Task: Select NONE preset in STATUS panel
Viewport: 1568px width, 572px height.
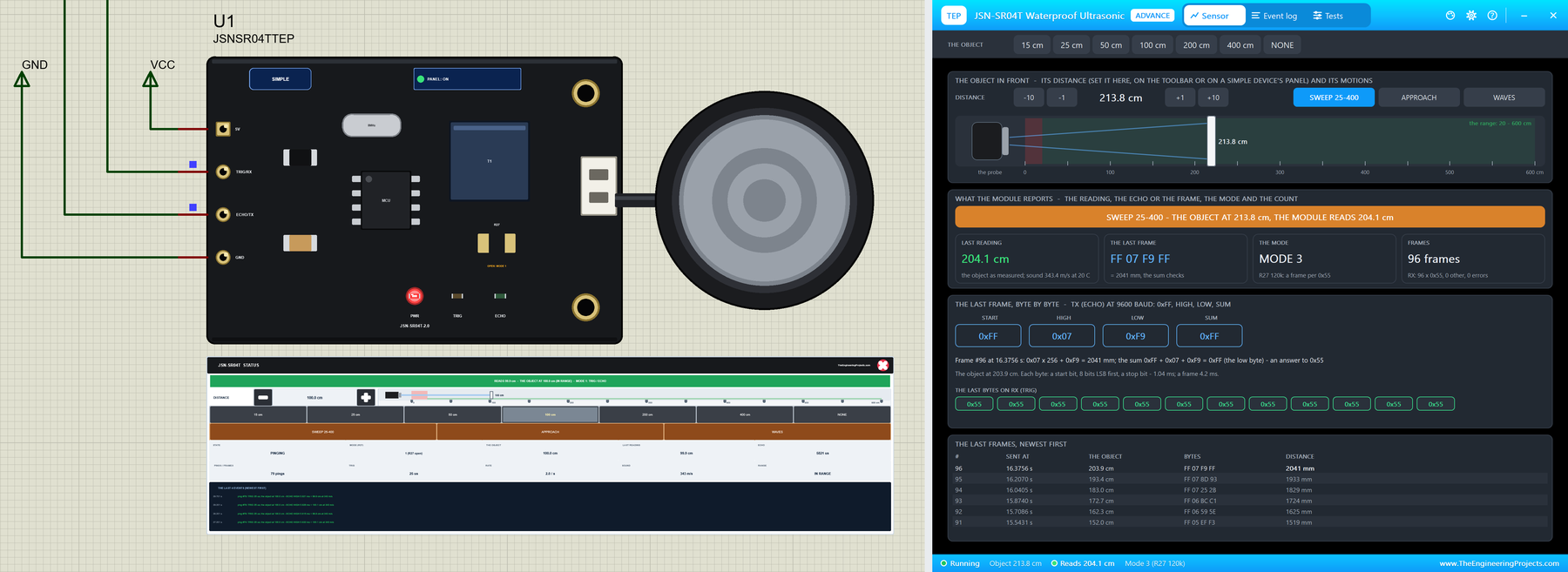Action: click(x=841, y=414)
